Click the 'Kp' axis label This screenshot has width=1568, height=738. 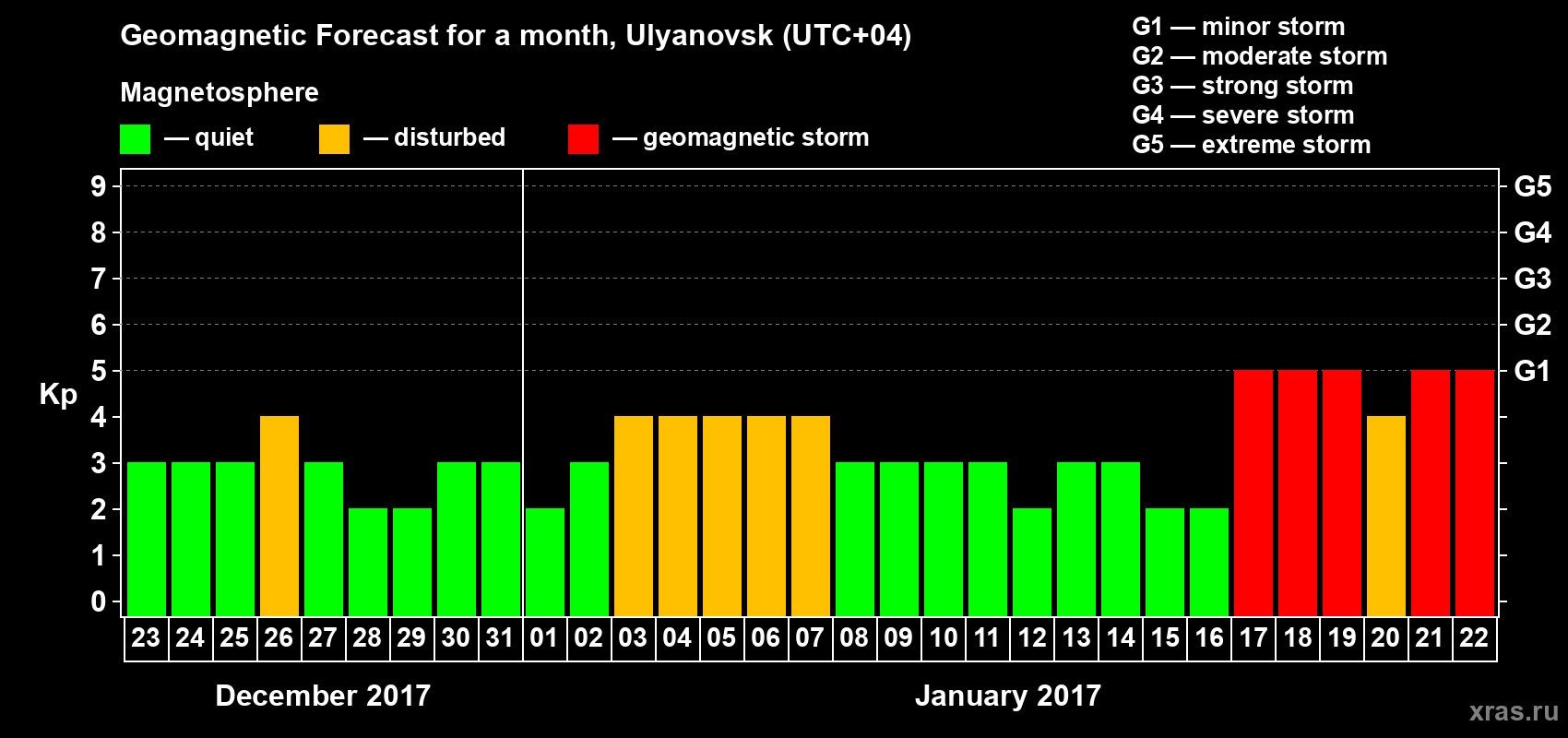58,395
